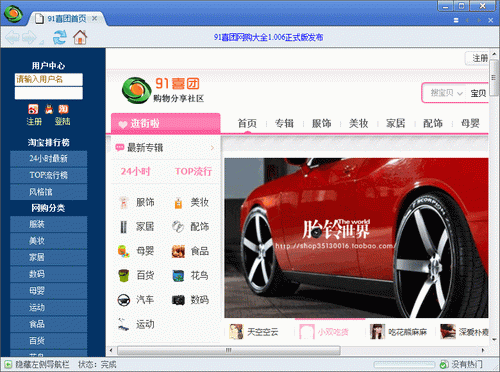Switch to the 服饰 navigation tab

point(321,123)
